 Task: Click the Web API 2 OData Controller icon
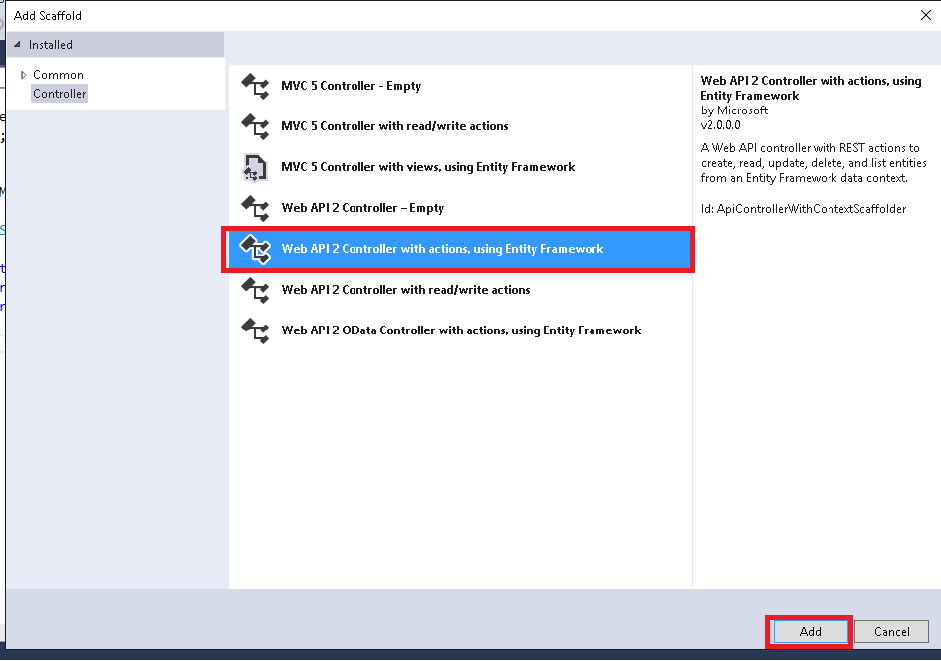tap(255, 330)
